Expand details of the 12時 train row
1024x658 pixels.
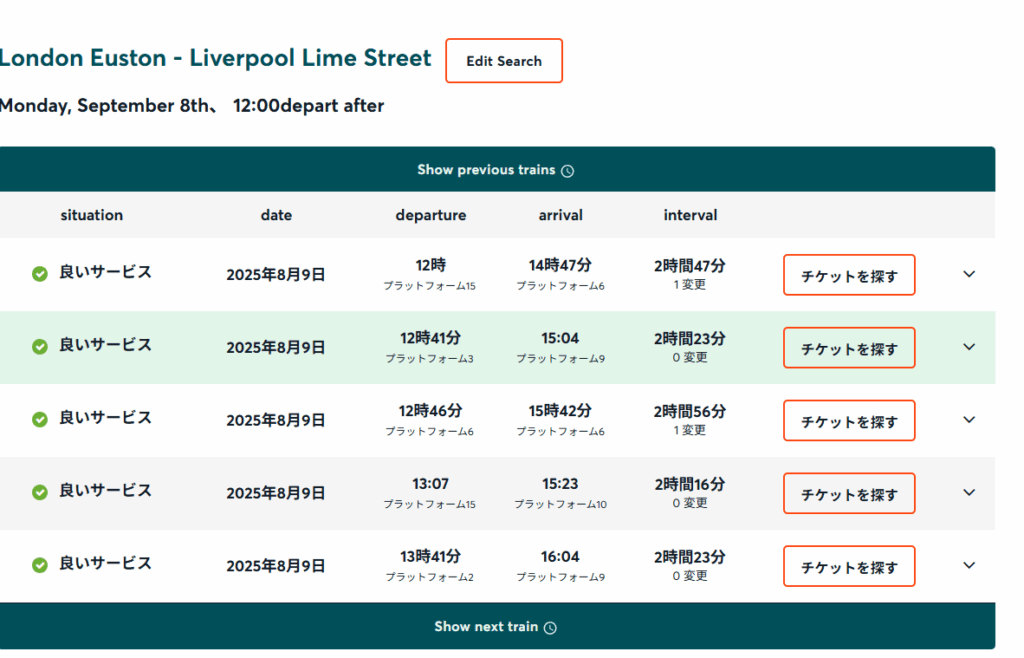[x=969, y=274]
